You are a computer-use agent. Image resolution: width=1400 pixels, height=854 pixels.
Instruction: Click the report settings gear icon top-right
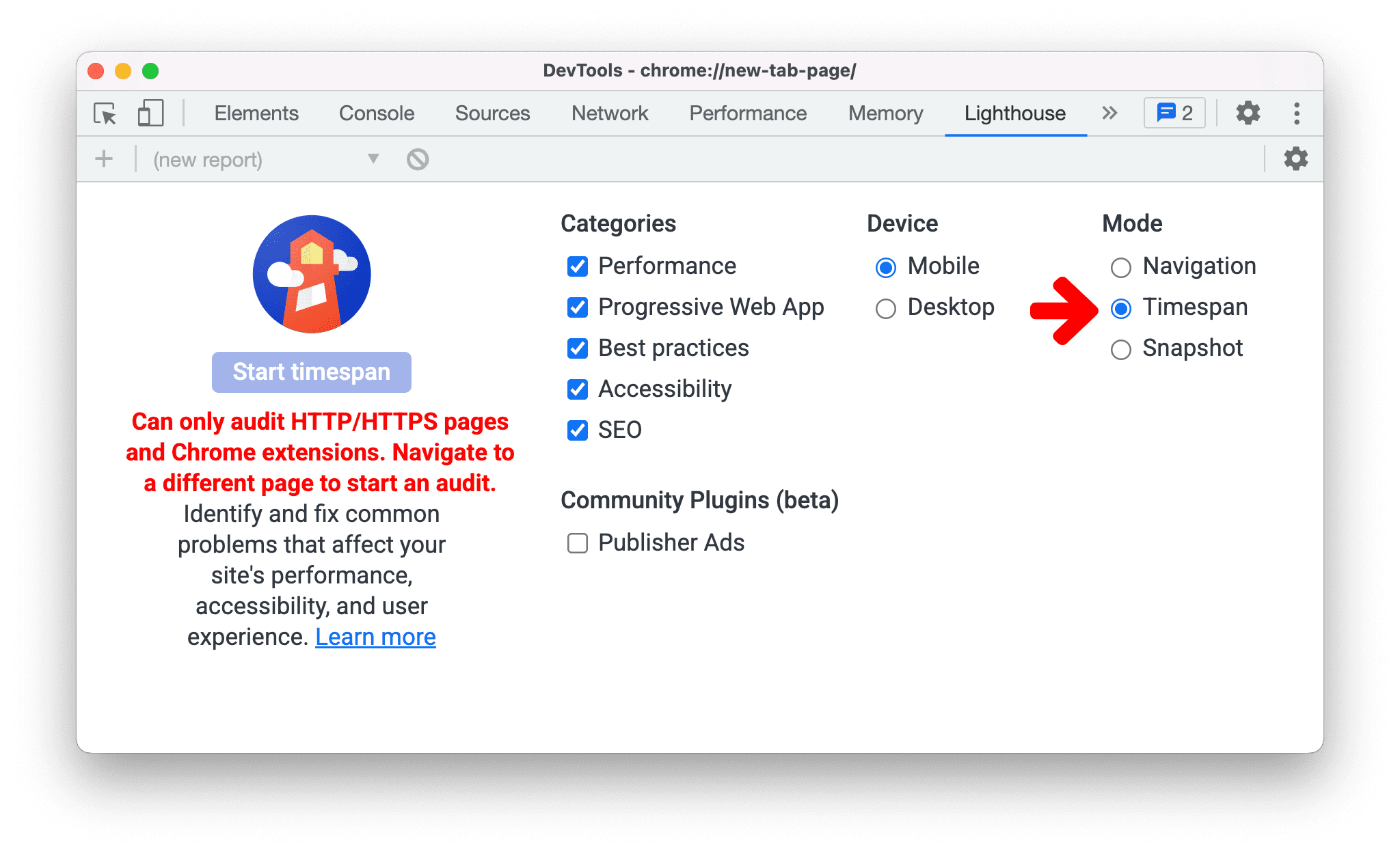point(1295,160)
